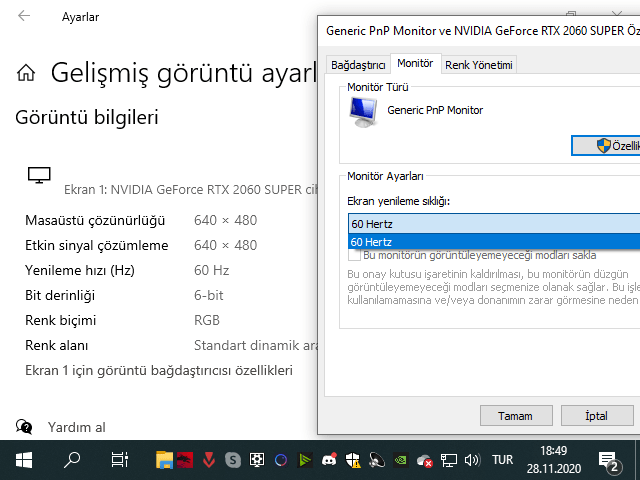The height and width of the screenshot is (480, 640).
Task: Click the Renk alanı label
Action: coord(56,345)
